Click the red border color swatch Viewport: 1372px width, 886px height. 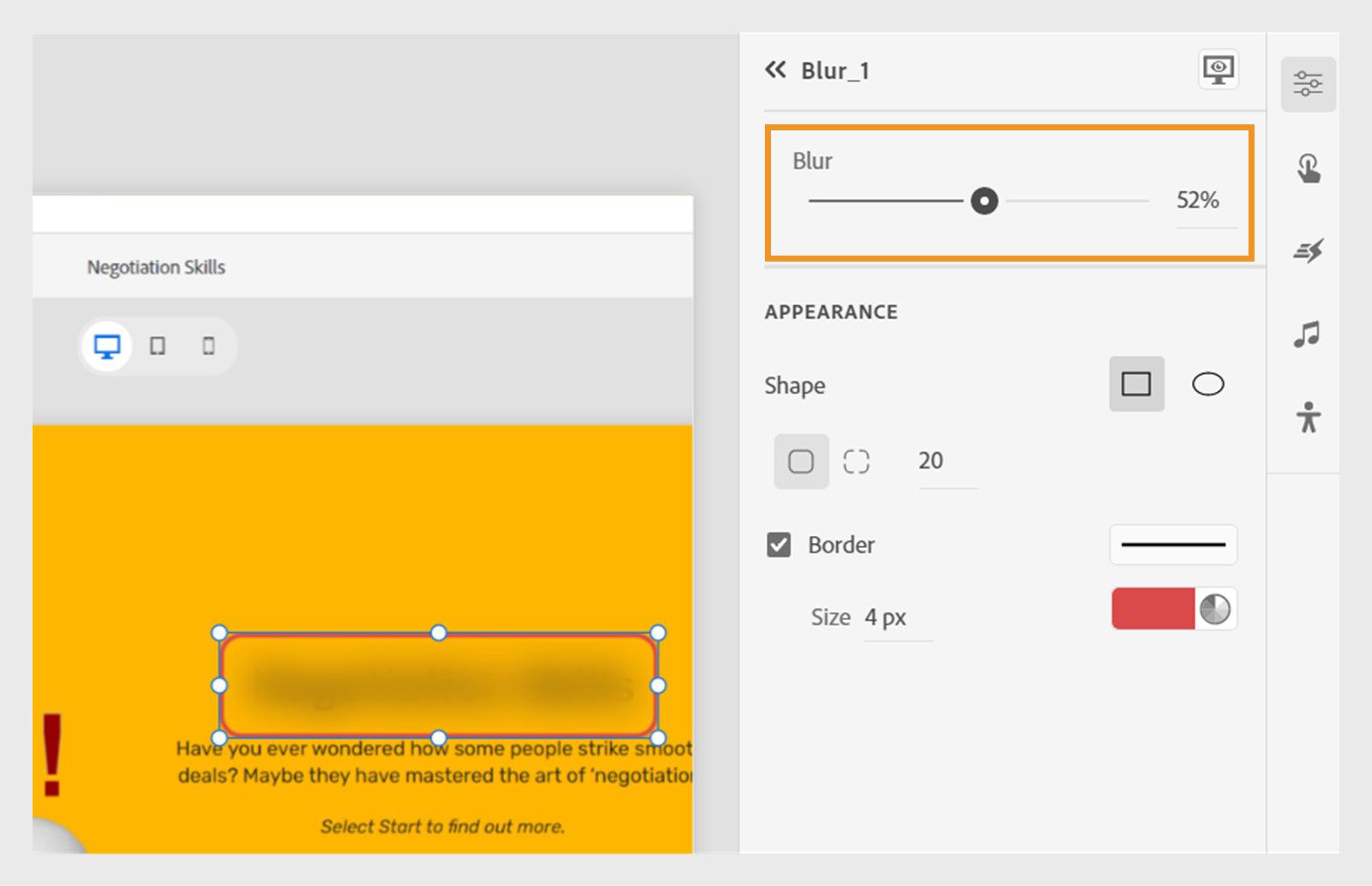coord(1152,609)
